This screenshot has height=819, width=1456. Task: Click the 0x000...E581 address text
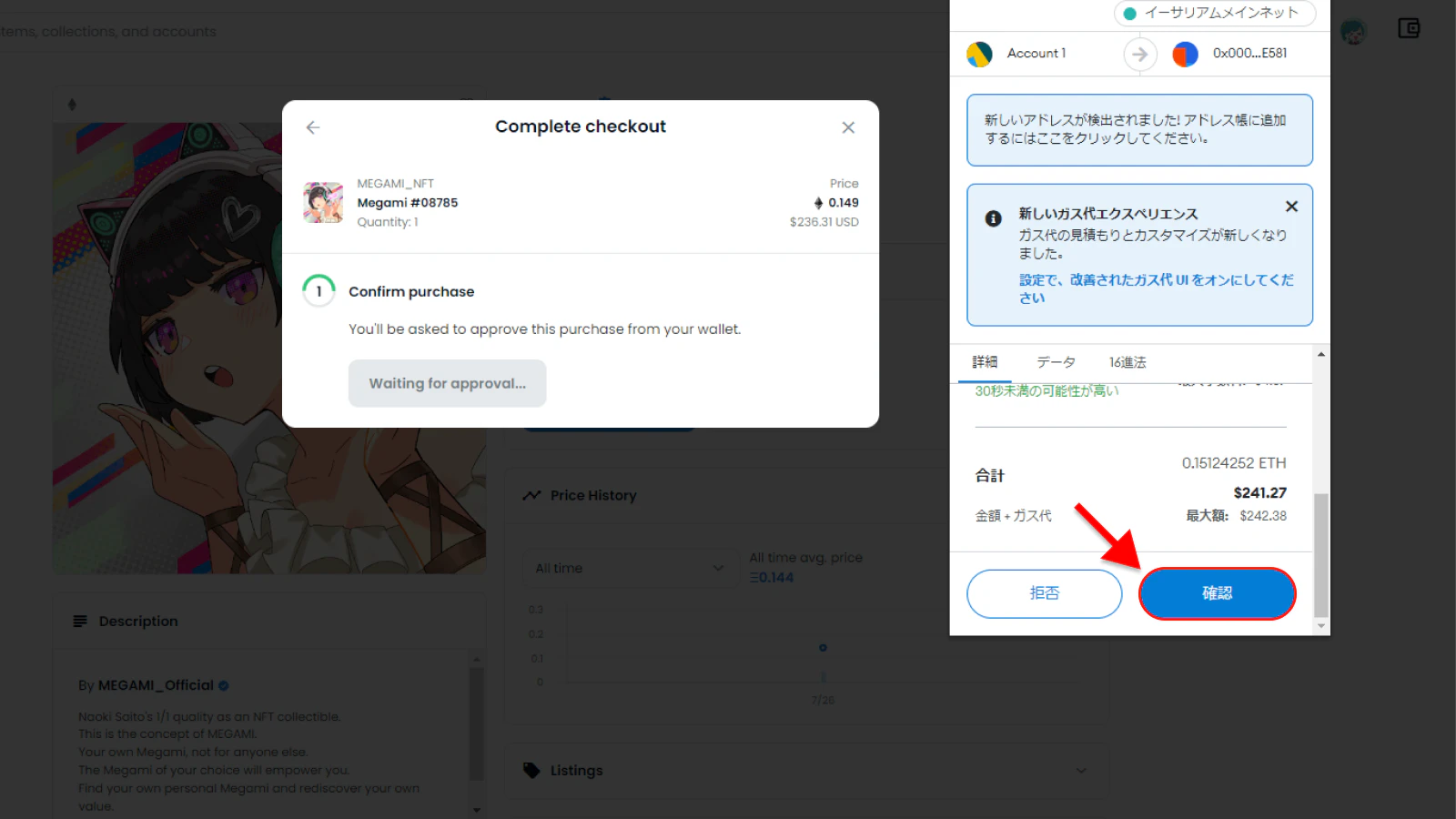point(1249,54)
